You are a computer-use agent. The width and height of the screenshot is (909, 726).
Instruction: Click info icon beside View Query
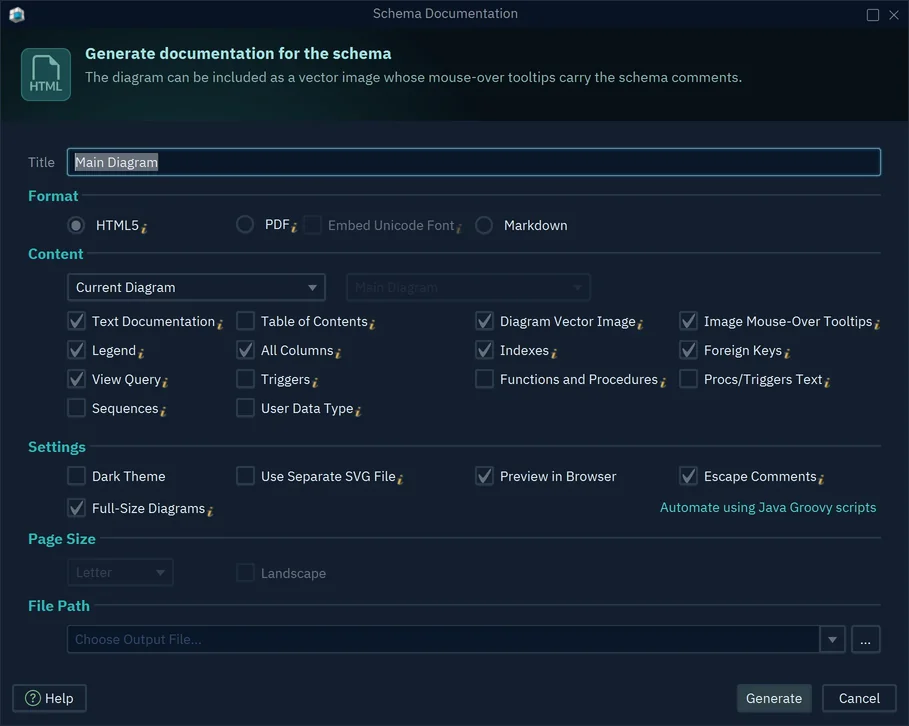point(166,383)
